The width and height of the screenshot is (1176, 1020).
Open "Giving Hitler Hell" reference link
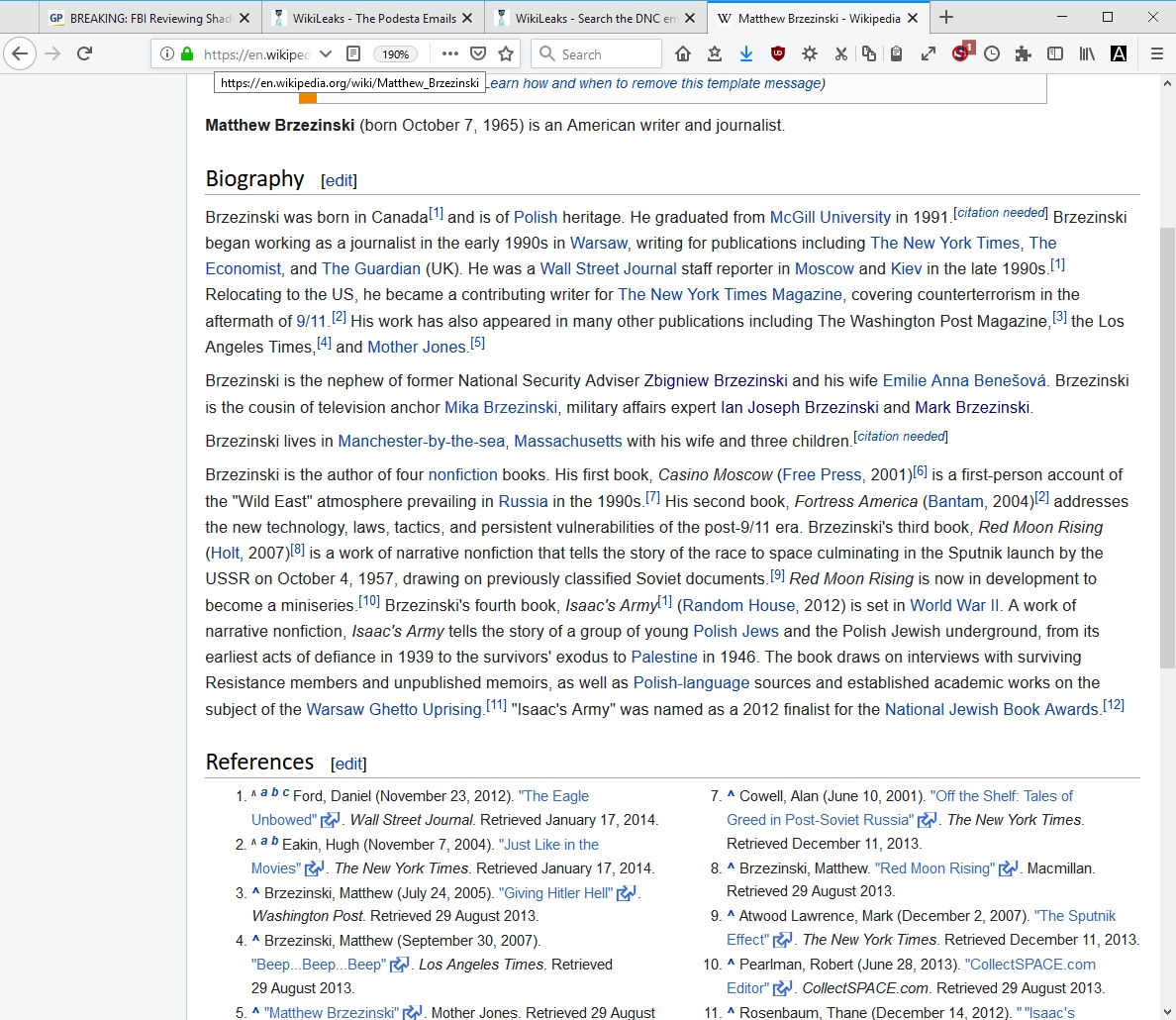coord(555,892)
